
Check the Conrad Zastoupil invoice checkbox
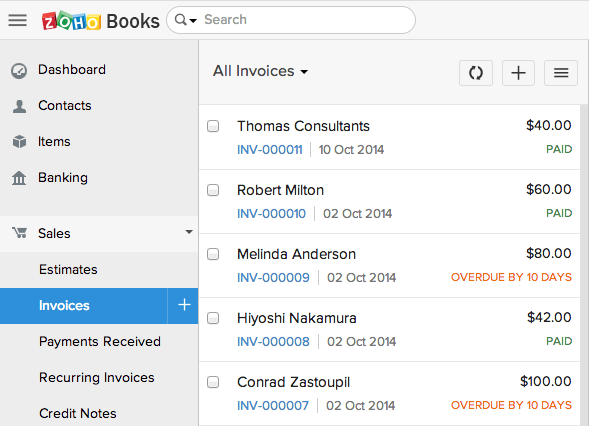[x=213, y=382]
